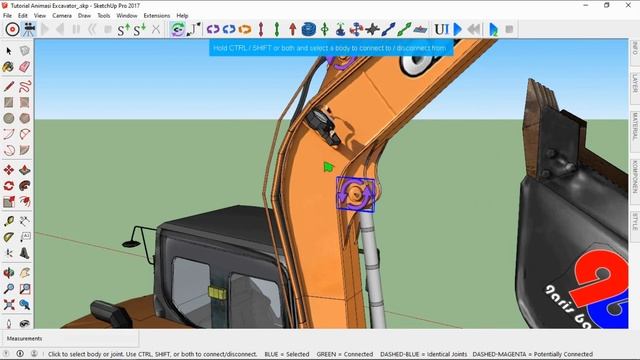Select the Rectangle tool
Screen dimensions: 640x360
pyautogui.click(x=9, y=102)
